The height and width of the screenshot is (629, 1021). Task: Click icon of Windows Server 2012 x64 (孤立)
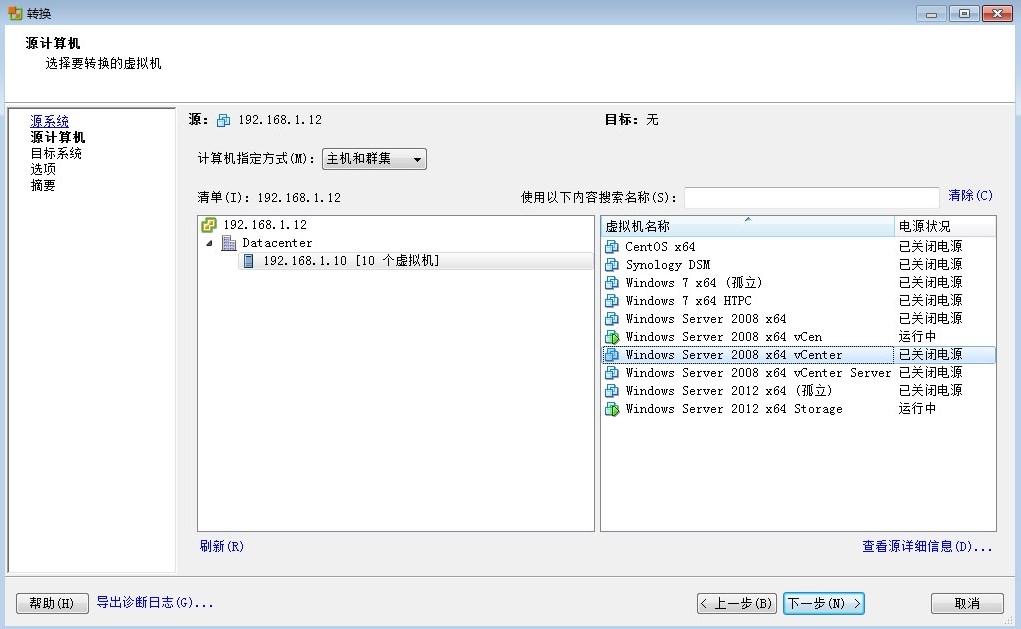pos(612,391)
